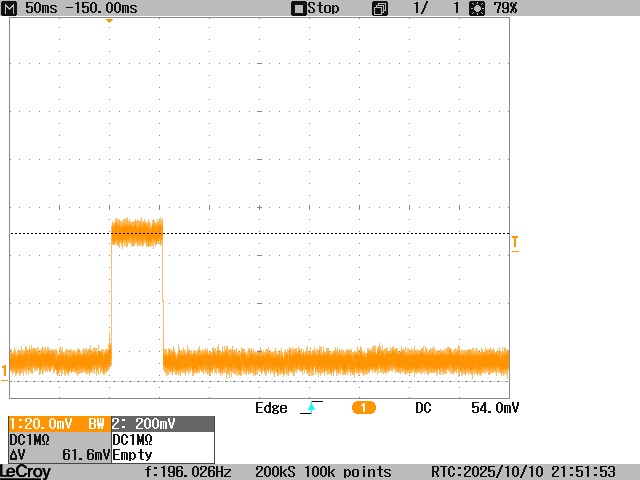The width and height of the screenshot is (640, 480).
Task: Click the orange trigger source 1 badge
Action: click(363, 408)
